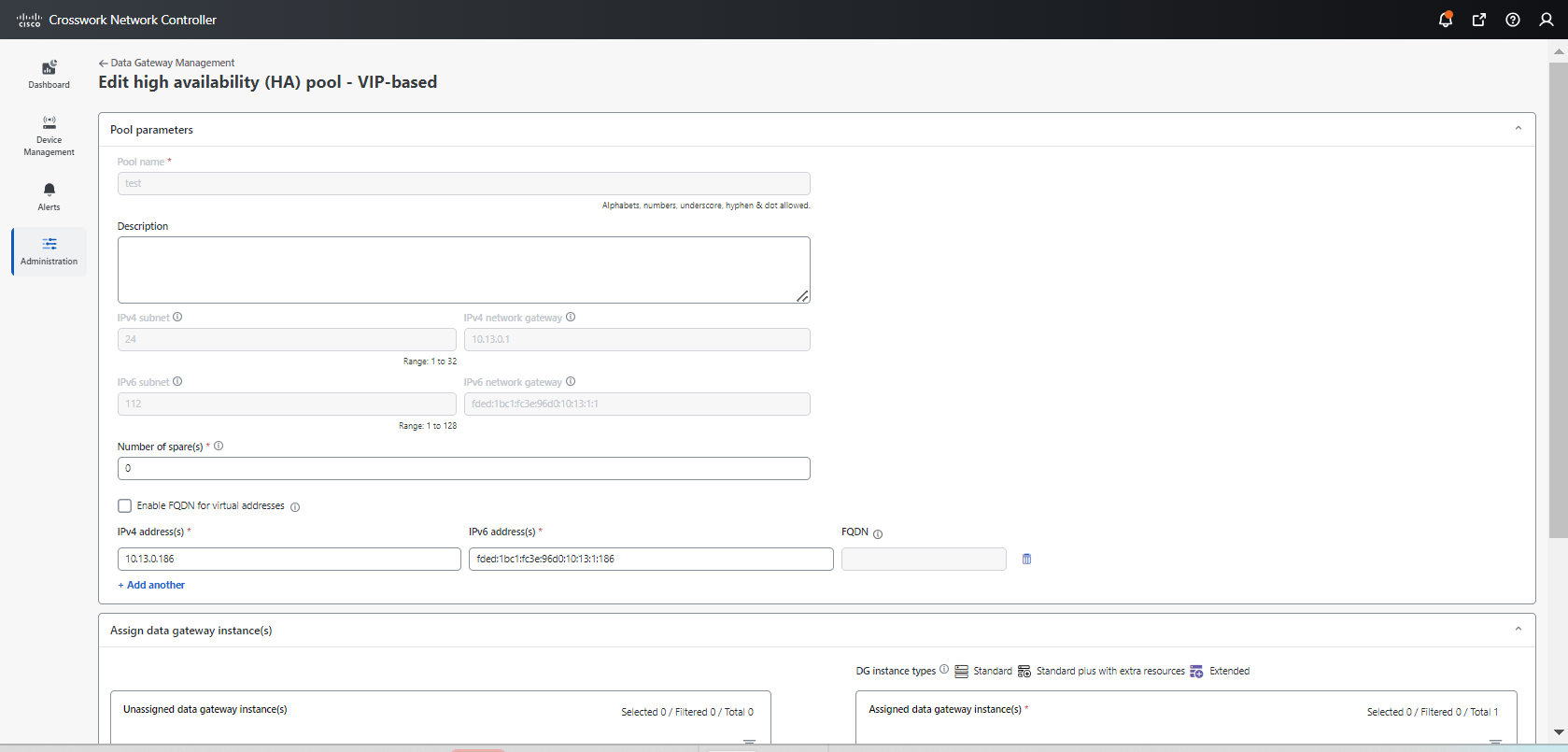Click the Number of spare(s) field
Image resolution: width=1568 pixels, height=752 pixels.
463,468
